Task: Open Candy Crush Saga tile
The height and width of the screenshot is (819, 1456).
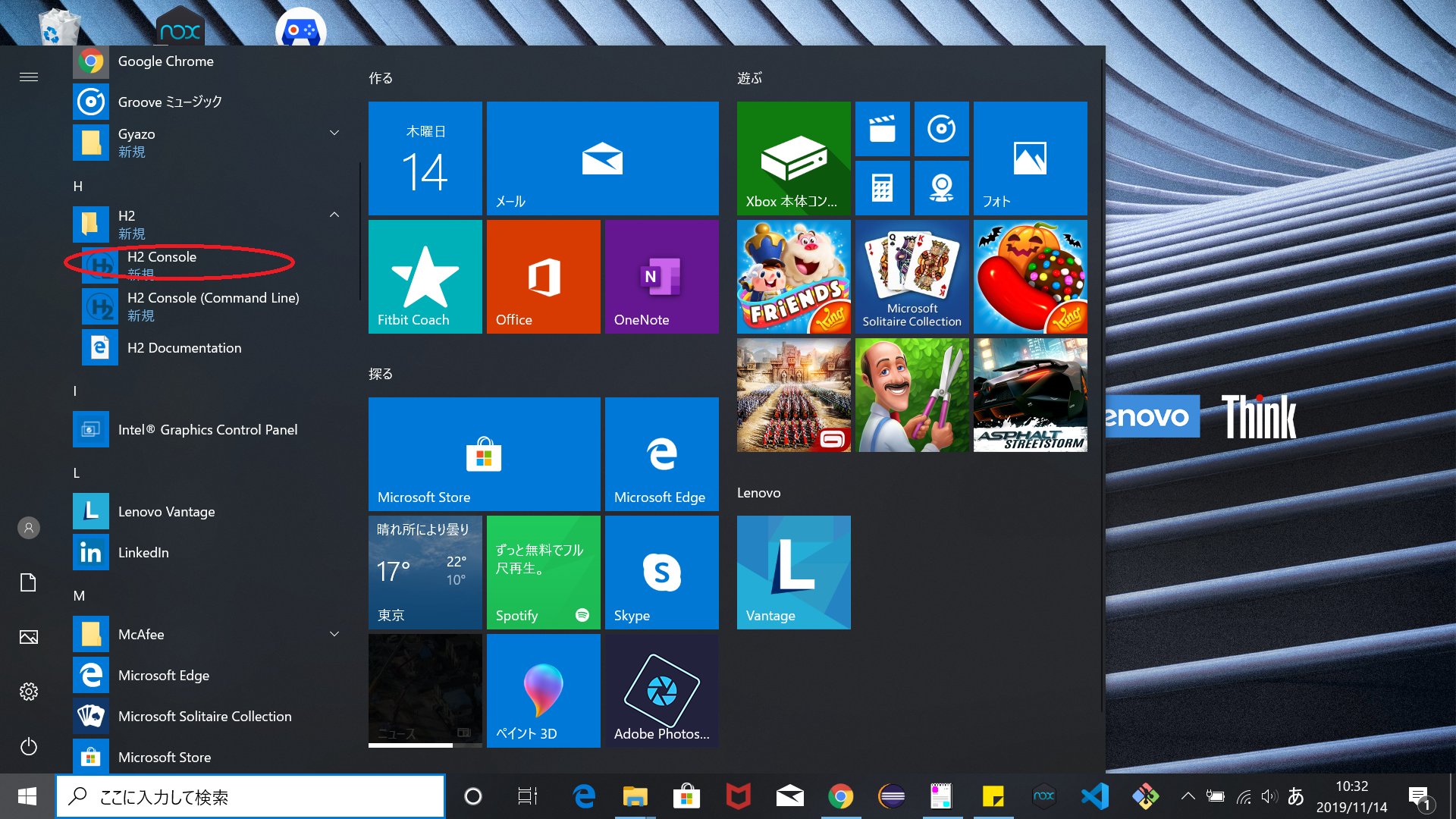Action: [x=1031, y=277]
